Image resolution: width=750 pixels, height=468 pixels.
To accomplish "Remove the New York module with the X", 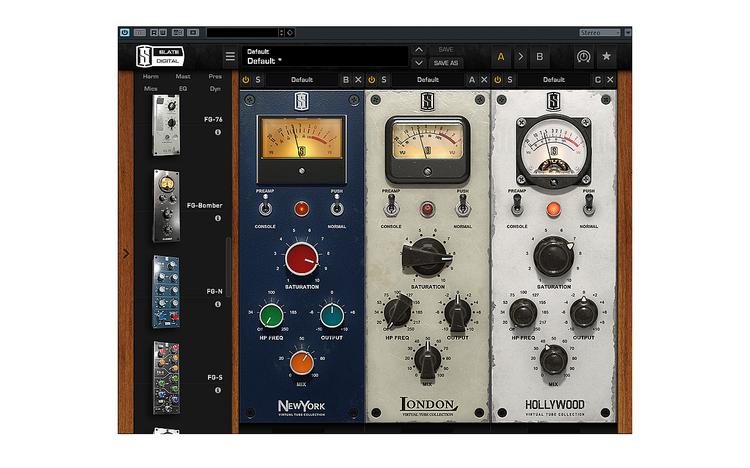I will (358, 80).
